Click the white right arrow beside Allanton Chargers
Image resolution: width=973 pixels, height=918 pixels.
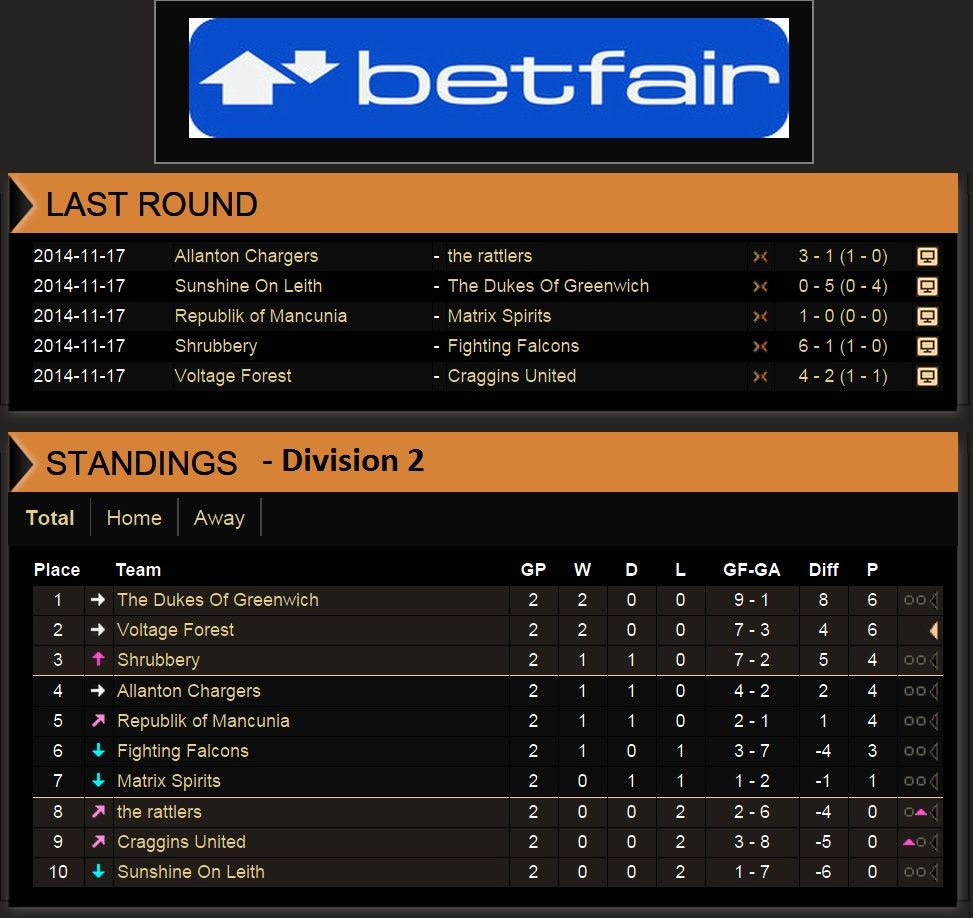click(x=98, y=691)
